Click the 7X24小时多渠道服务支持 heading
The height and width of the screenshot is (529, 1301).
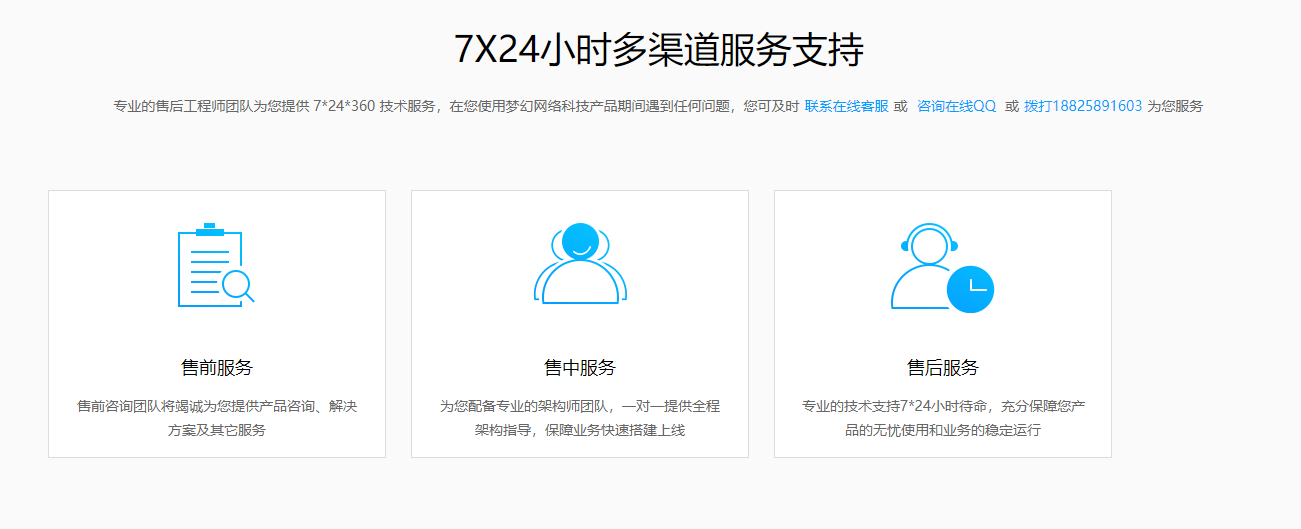pos(659,49)
